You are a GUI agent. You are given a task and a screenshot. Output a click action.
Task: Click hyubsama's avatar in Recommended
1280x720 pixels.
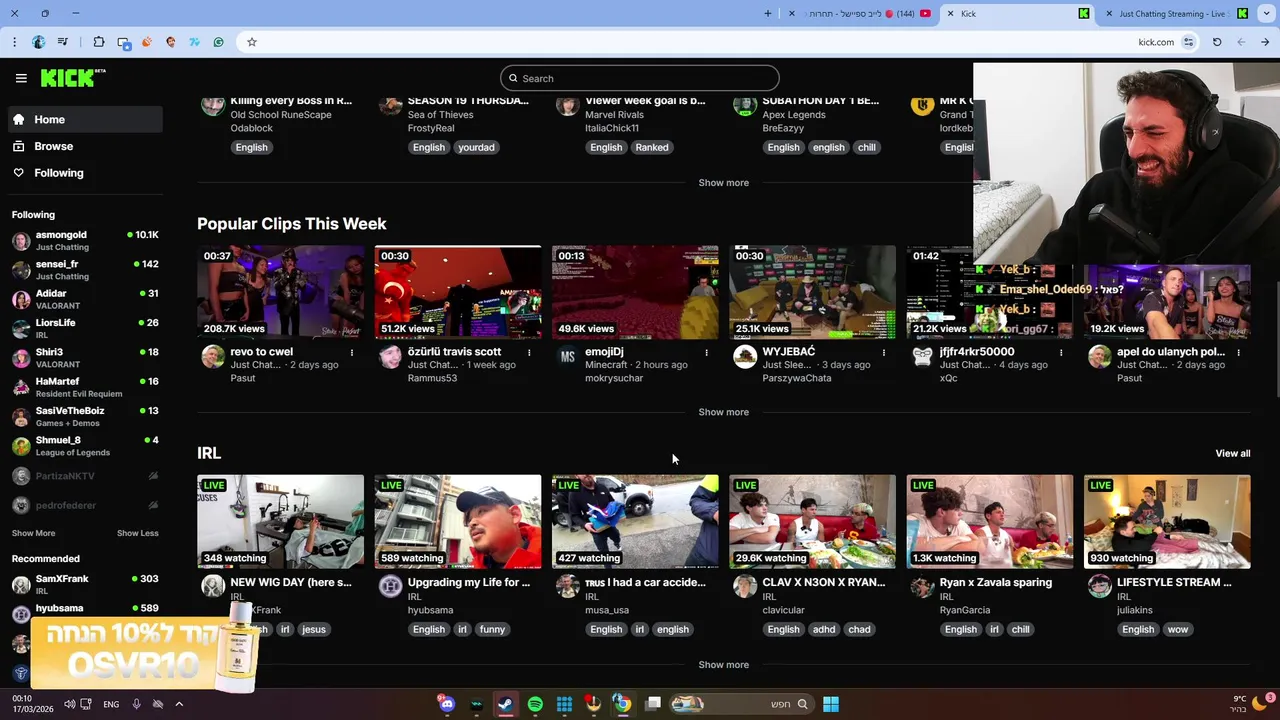21,613
